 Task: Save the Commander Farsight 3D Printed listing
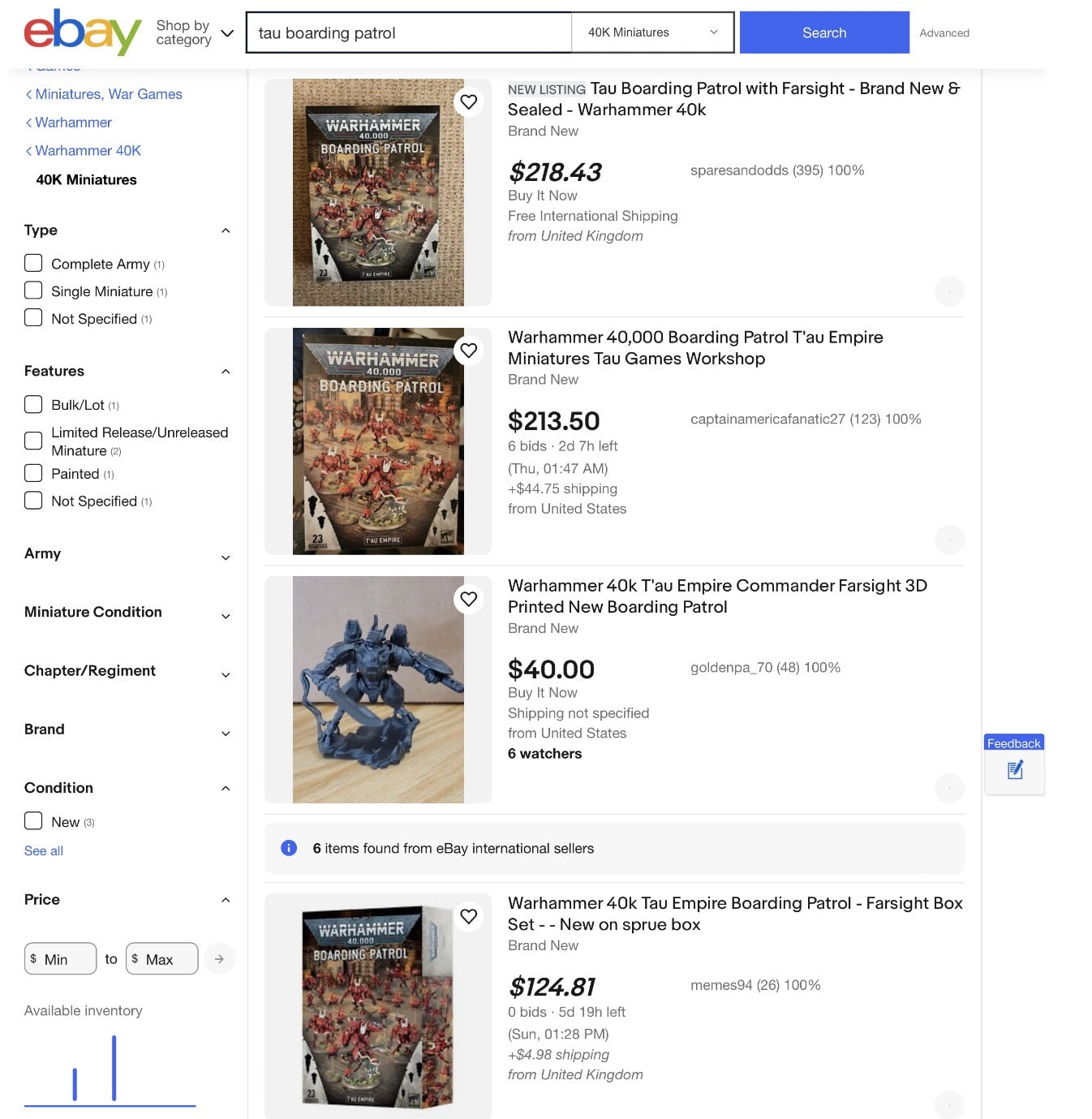(468, 598)
